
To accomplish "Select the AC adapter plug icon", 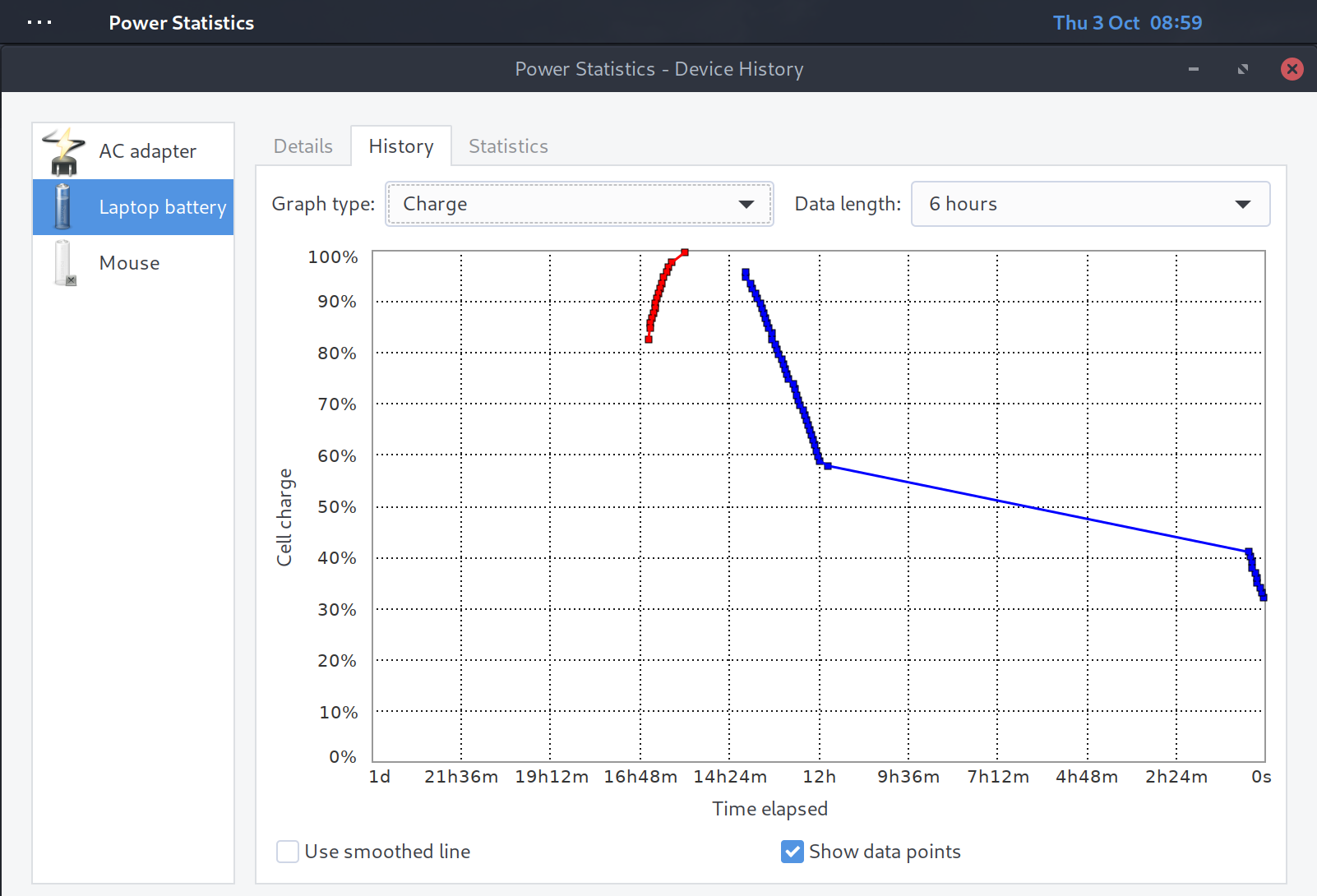I will (x=63, y=151).
